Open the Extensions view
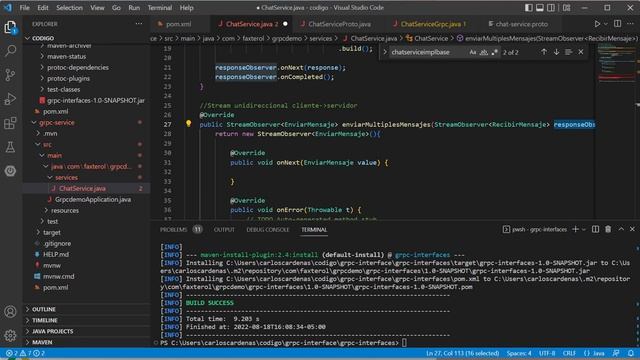 coord(10,123)
